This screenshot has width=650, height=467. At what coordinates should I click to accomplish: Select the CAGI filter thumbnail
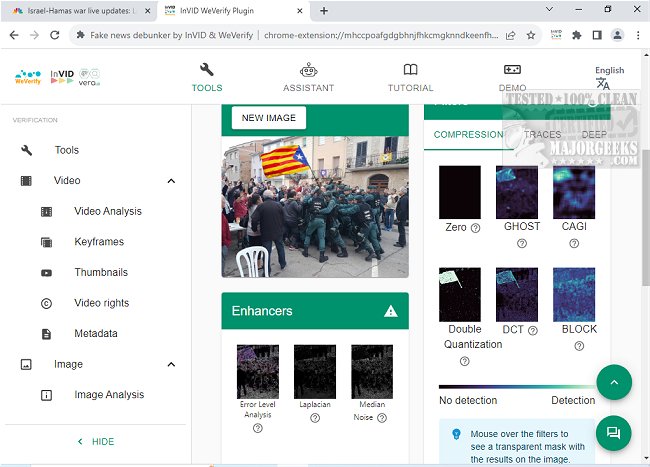click(x=574, y=192)
